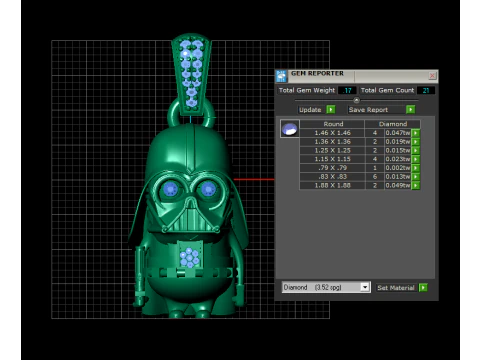
Task: Click green arrow next to Save Report
Action: [411, 109]
